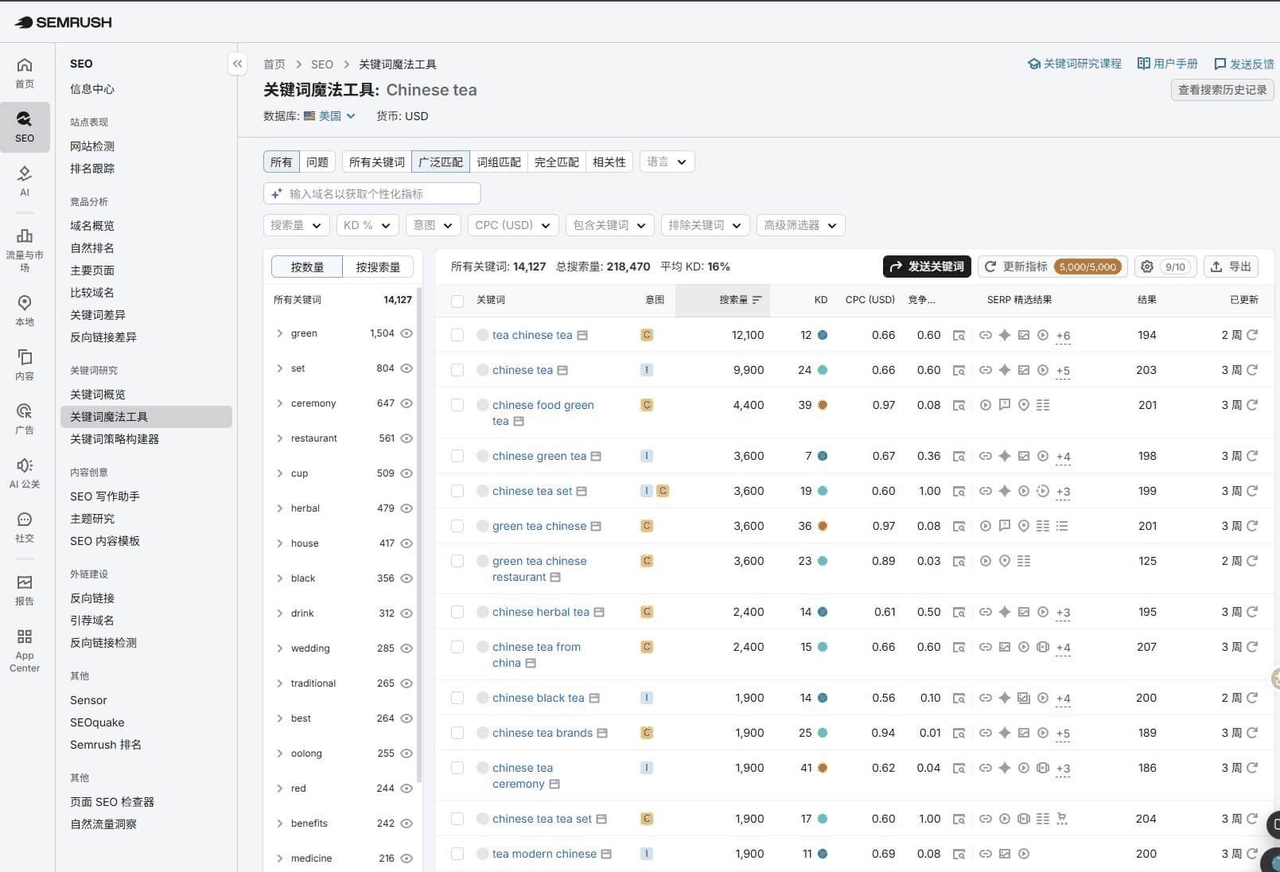The height and width of the screenshot is (872, 1280).
Task: Click the Semrush logo
Action: [x=63, y=22]
